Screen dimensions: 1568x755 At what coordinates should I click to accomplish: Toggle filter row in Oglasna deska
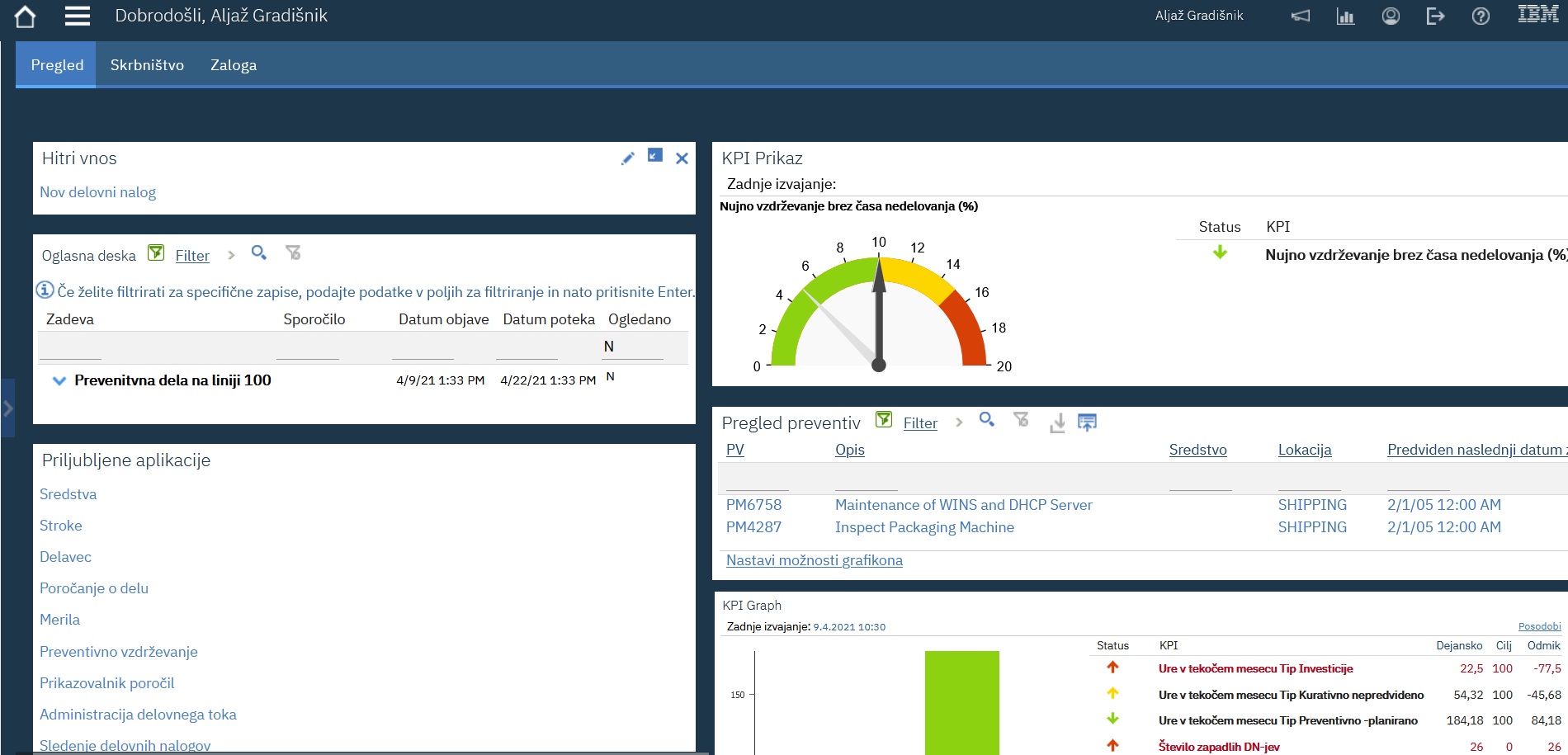(x=156, y=253)
